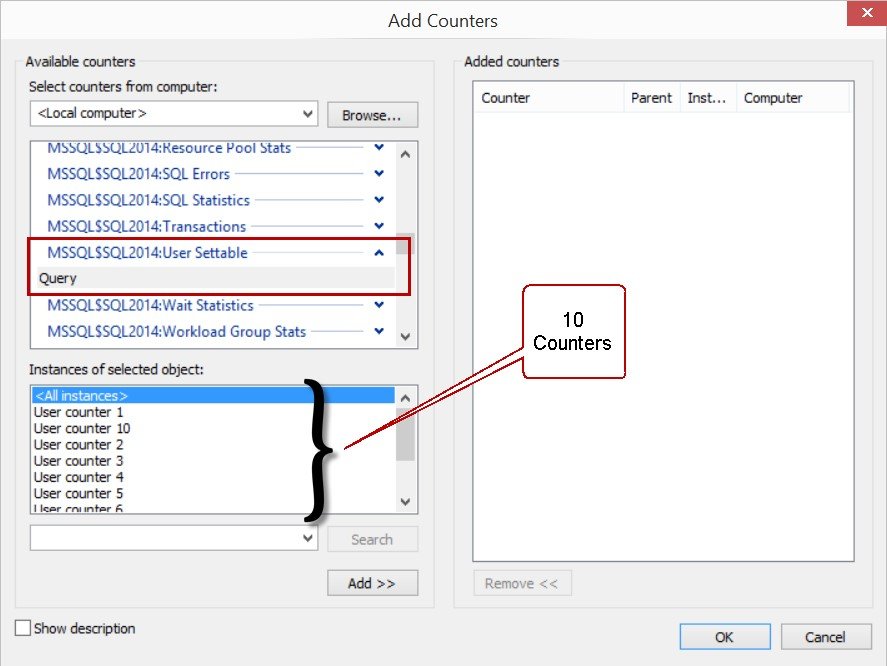Click the instances list scrollbar thumb
This screenshot has height=666, width=887.
pyautogui.click(x=405, y=435)
